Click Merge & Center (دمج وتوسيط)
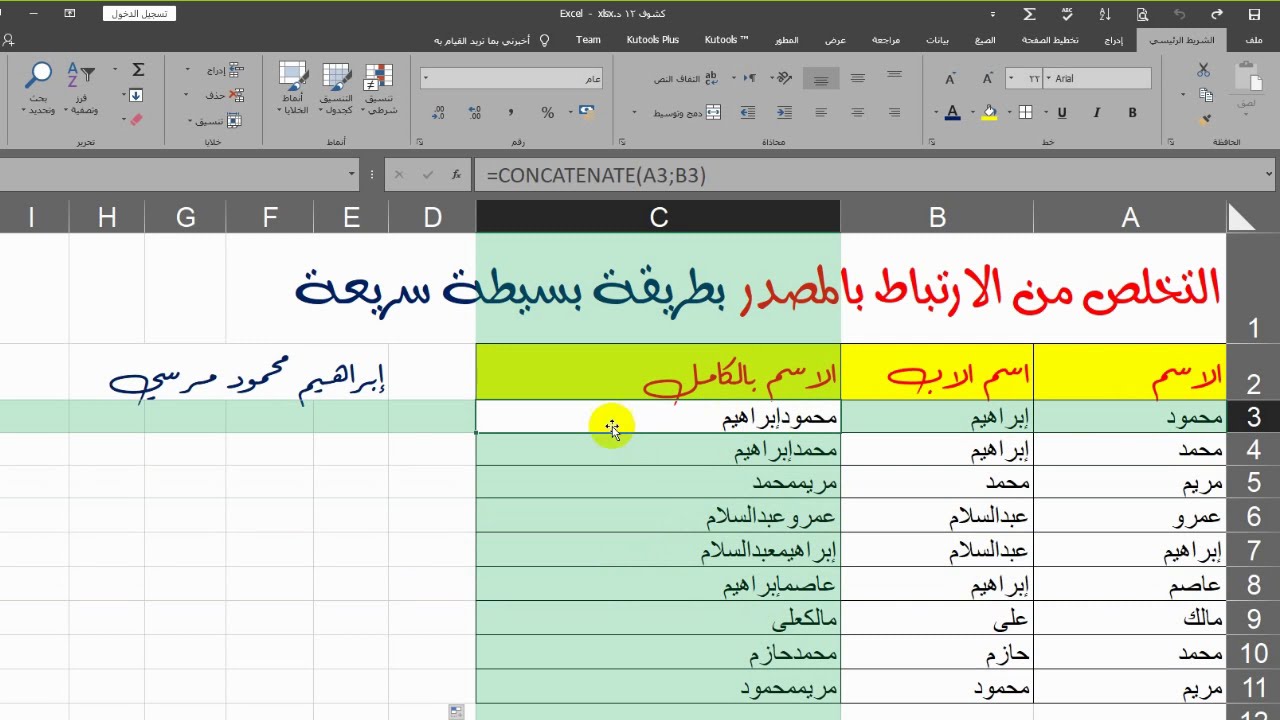 pyautogui.click(x=686, y=113)
